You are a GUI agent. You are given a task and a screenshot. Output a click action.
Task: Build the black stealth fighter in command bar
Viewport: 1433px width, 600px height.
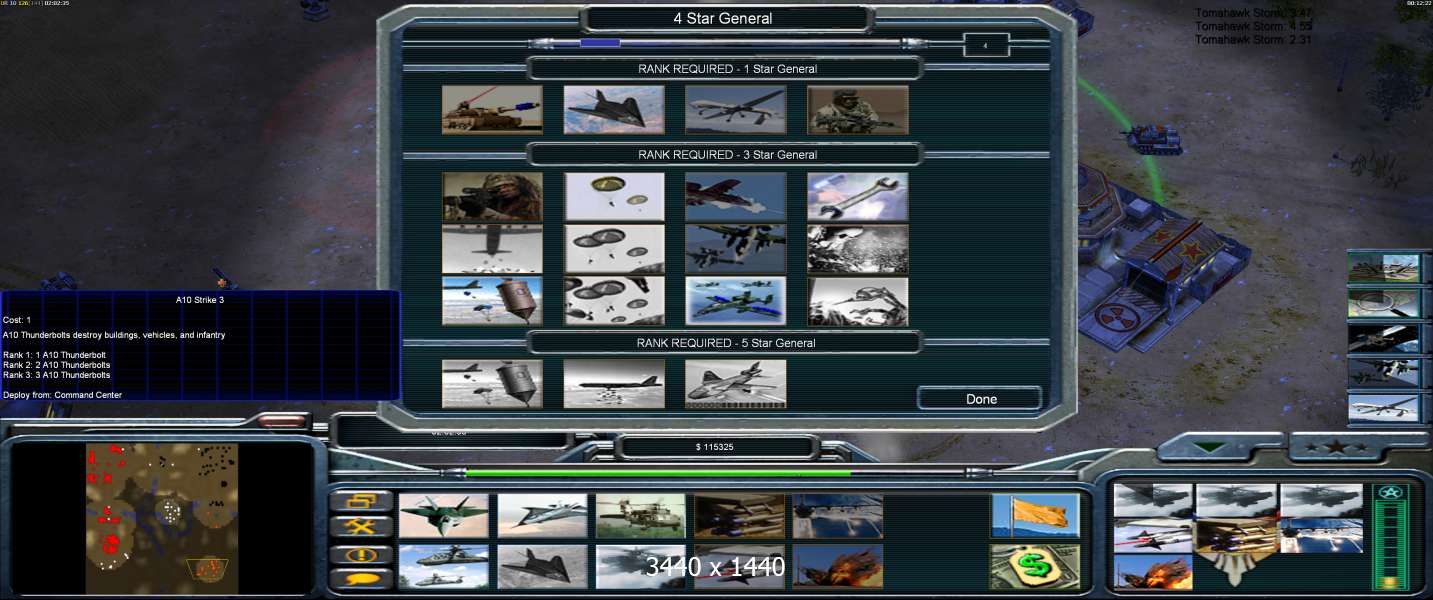[x=542, y=567]
